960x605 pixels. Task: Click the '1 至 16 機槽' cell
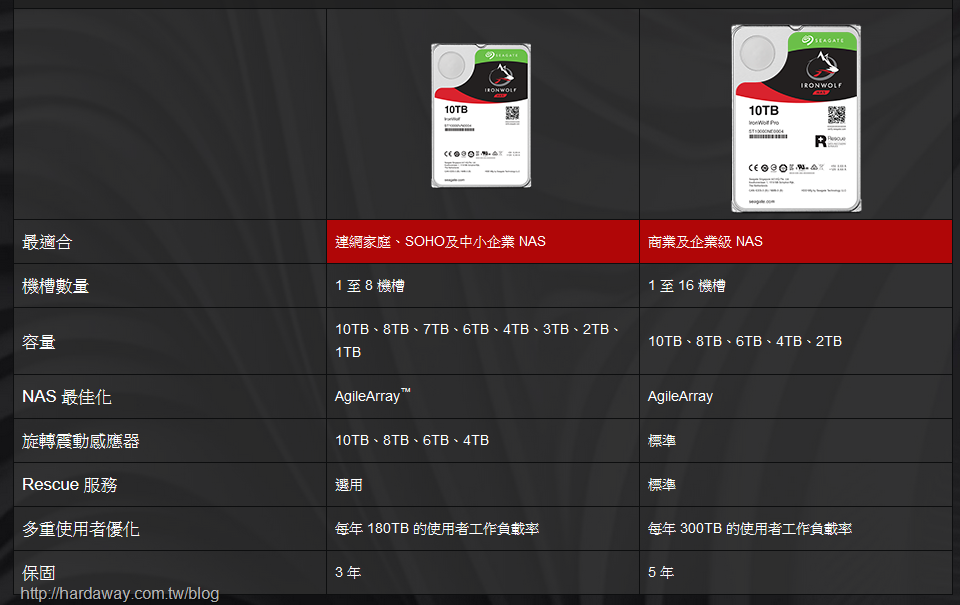pos(796,286)
